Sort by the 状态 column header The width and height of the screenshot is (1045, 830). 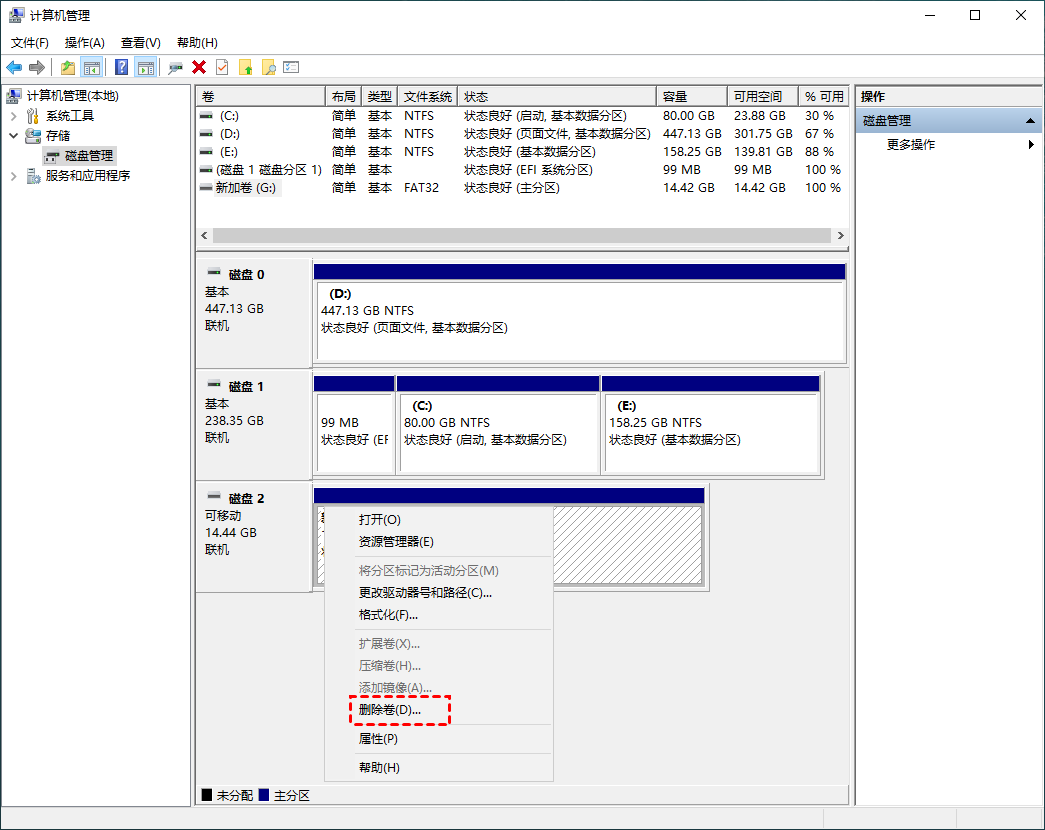556,97
